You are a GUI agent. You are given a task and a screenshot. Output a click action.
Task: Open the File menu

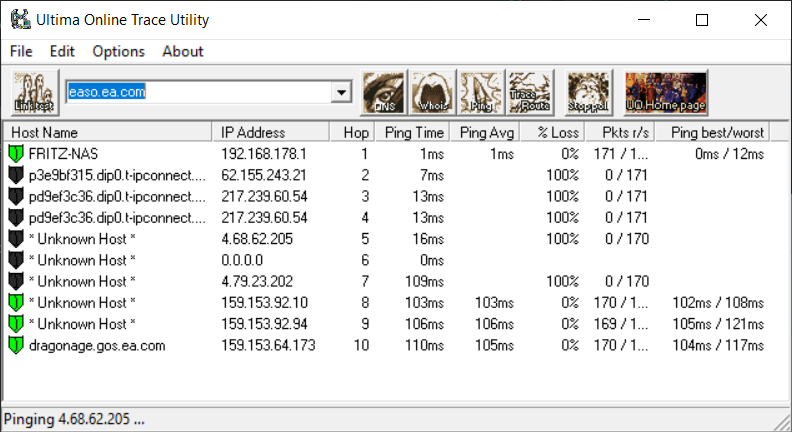click(21, 52)
